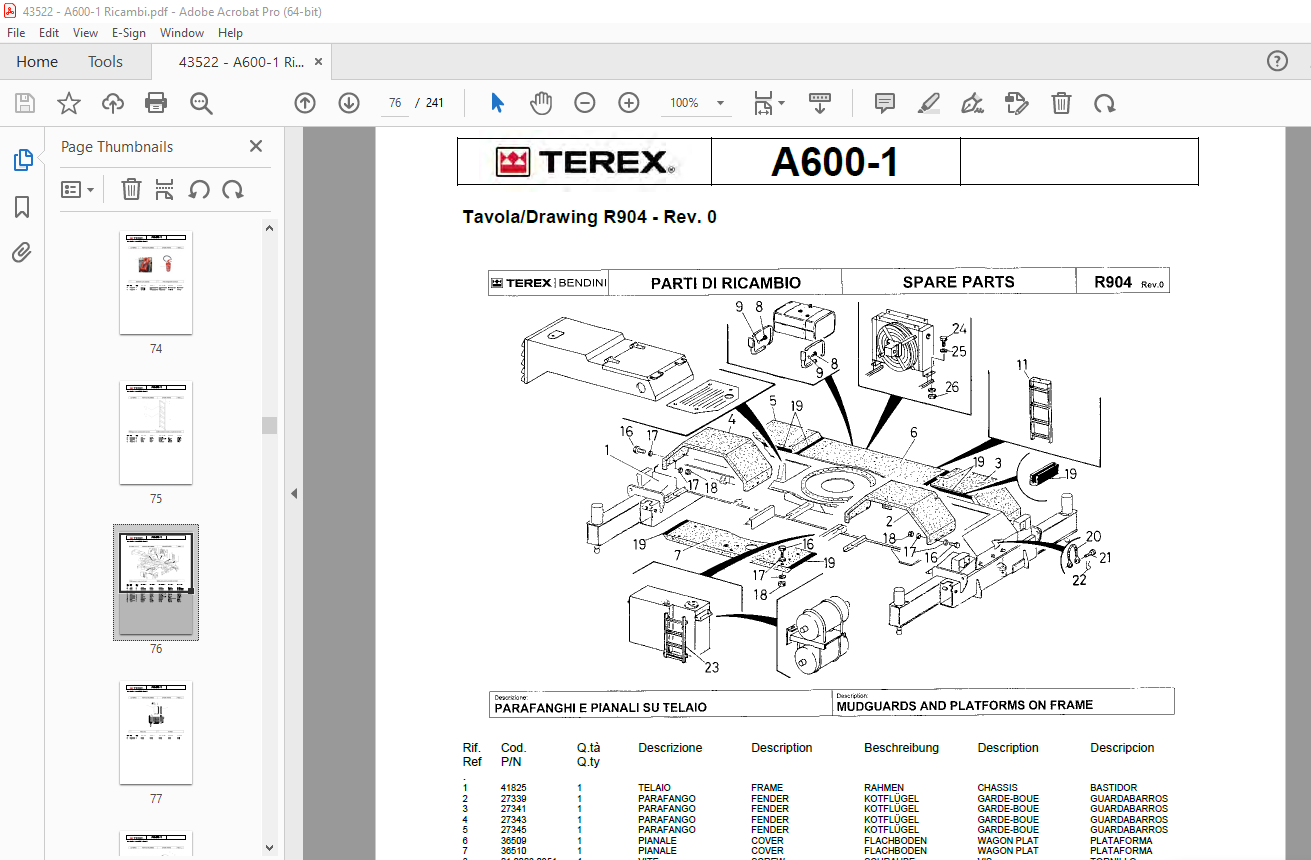Zoom out with the minus icon
This screenshot has width=1311, height=860.
pyautogui.click(x=585, y=103)
